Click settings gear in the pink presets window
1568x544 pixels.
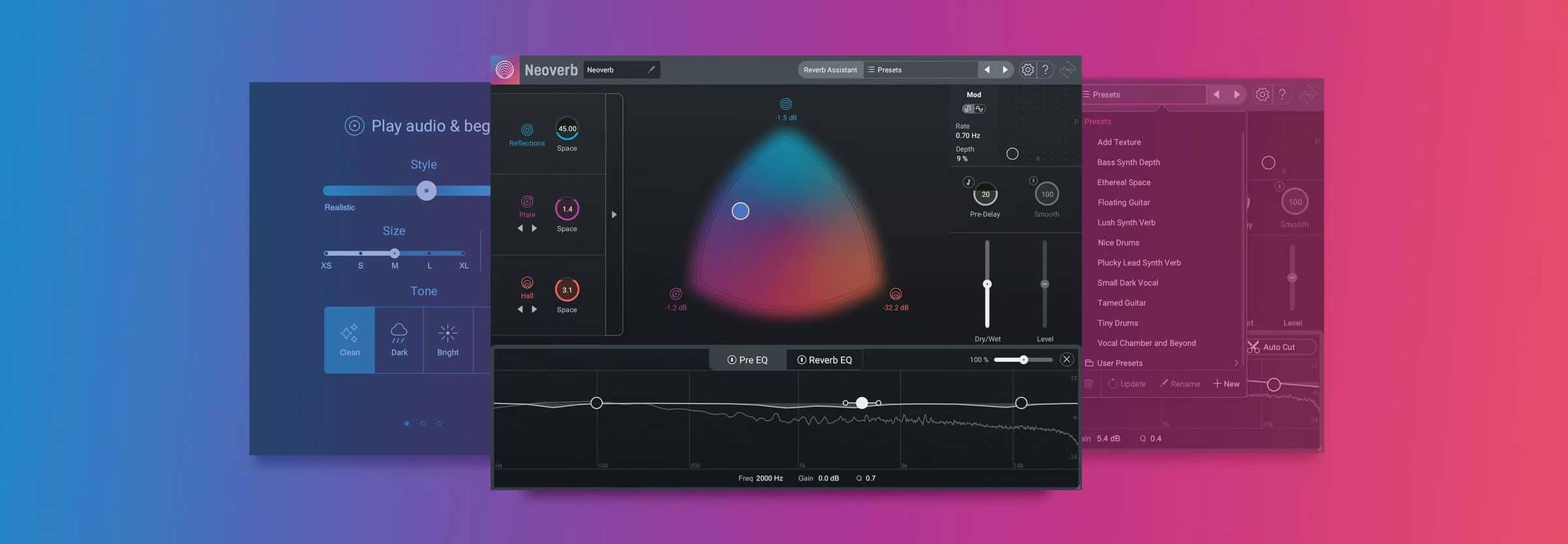[x=1262, y=95]
